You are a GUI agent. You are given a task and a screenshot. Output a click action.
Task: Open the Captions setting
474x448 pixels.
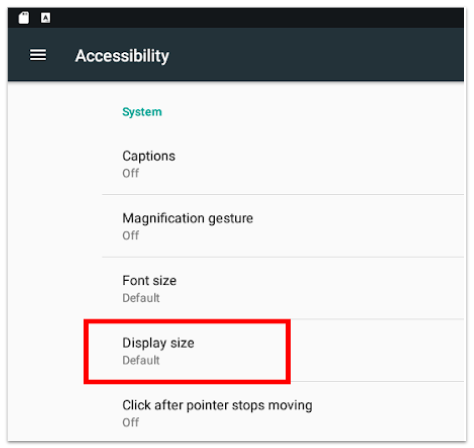(283, 164)
